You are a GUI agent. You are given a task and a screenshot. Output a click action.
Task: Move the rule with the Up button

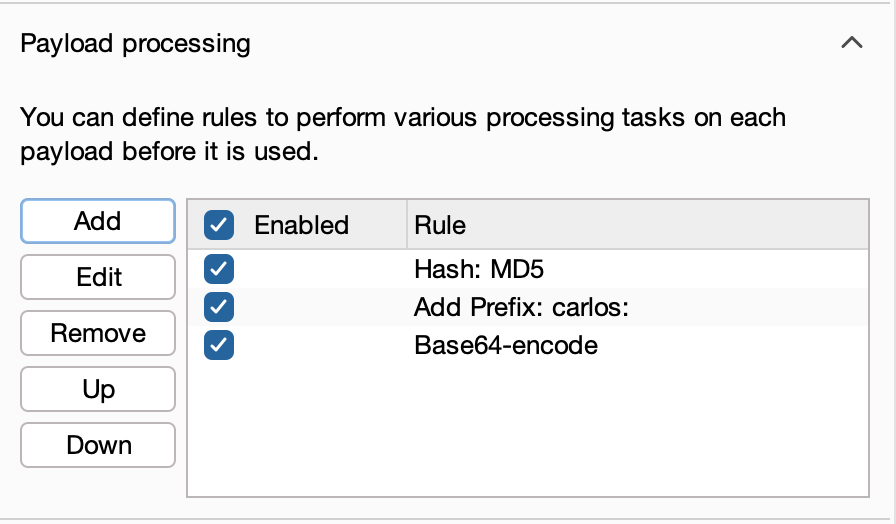click(x=98, y=389)
